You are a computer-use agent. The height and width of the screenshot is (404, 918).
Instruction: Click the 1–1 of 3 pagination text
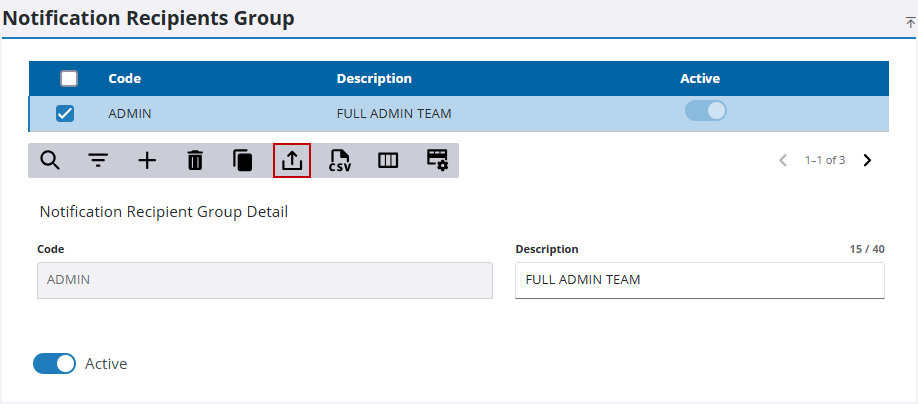click(x=825, y=160)
